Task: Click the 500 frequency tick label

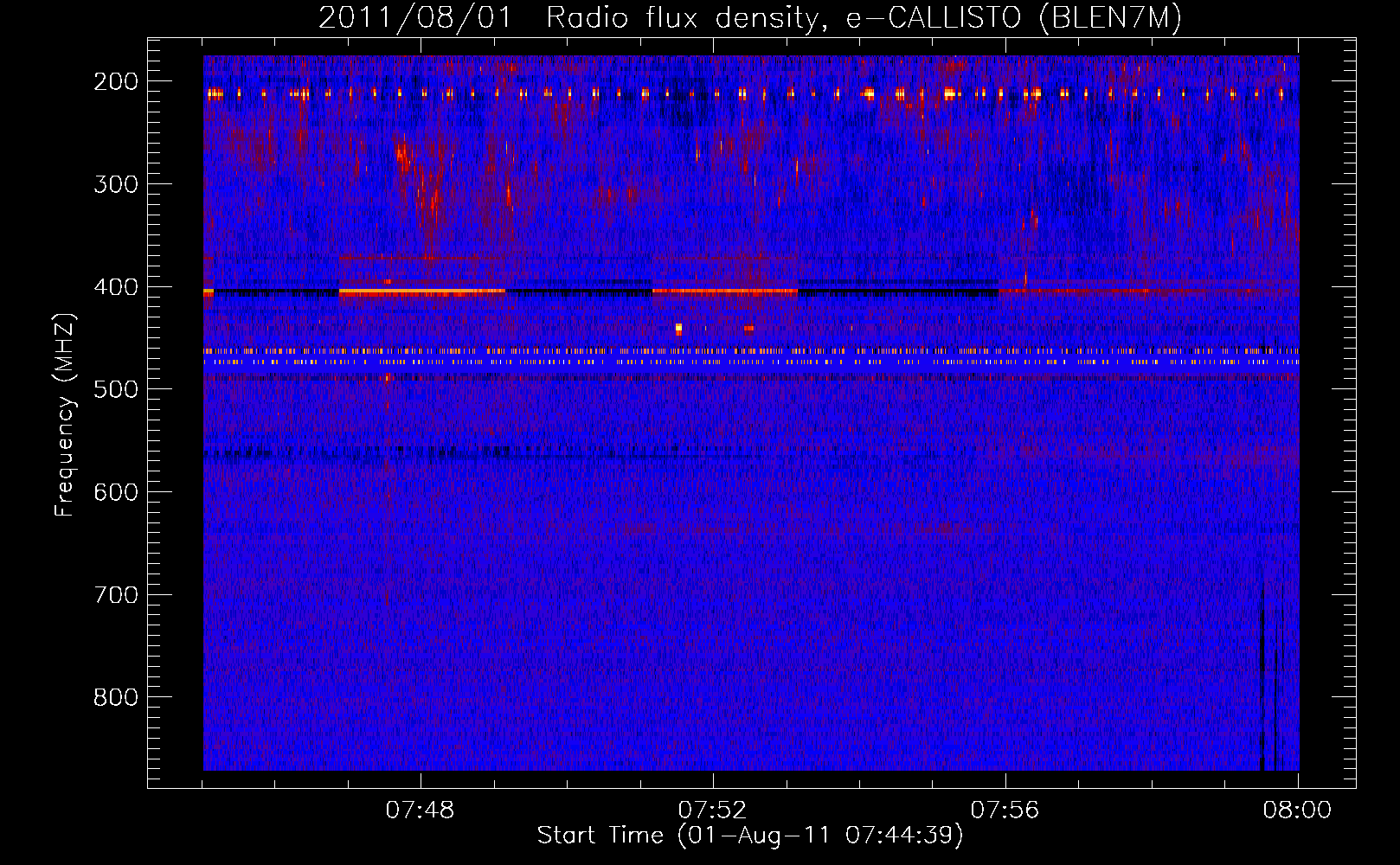Action: click(116, 389)
